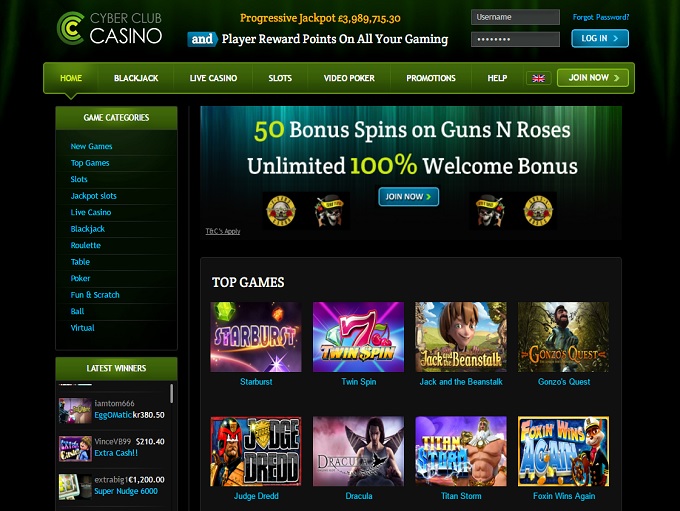Select Jackpot slots in Game Categories
Image resolution: width=680 pixels, height=511 pixels.
pyautogui.click(x=94, y=196)
